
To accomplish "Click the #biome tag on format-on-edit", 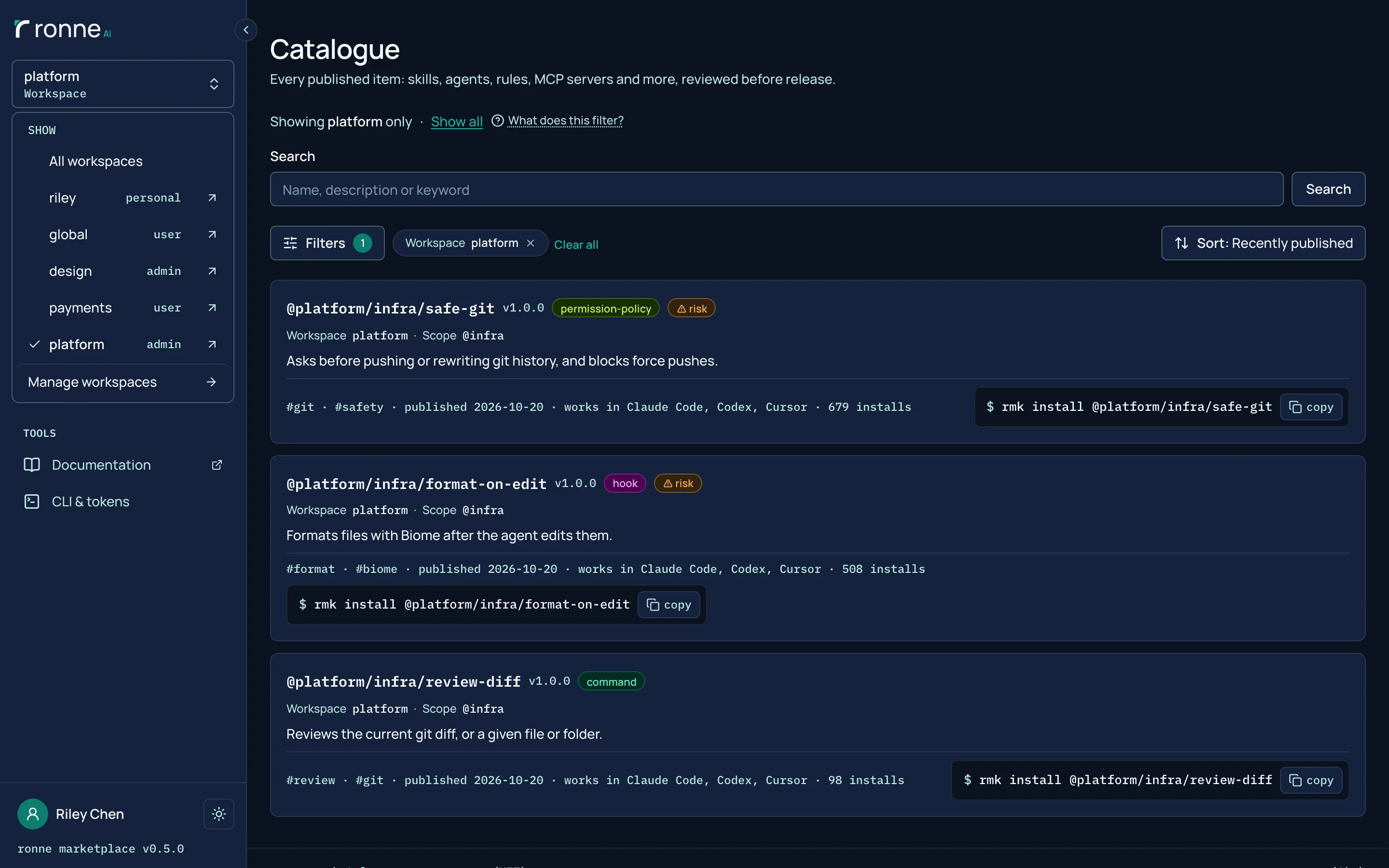I will (376, 569).
